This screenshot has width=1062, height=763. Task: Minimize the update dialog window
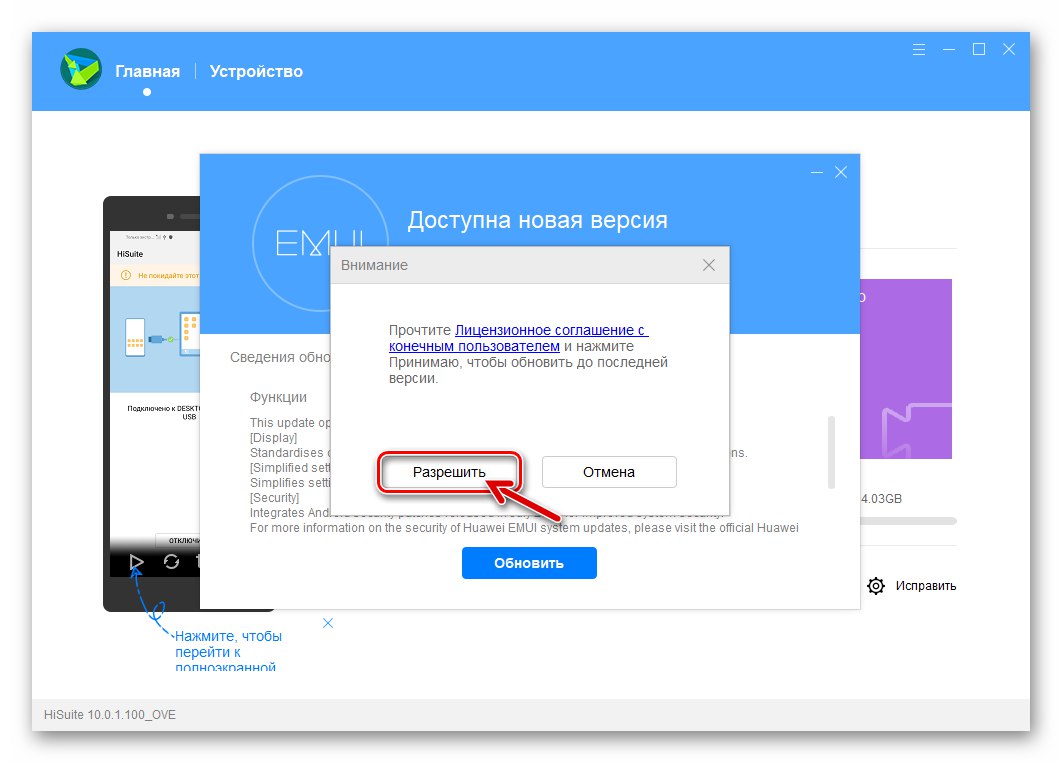coord(817,173)
